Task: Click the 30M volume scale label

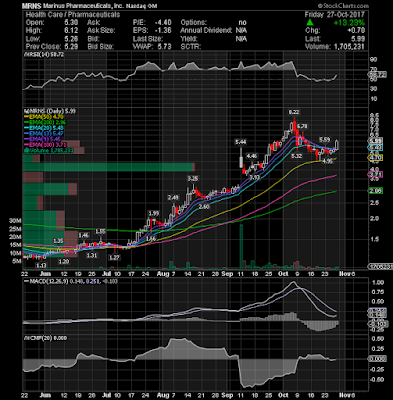Action: (x=15, y=221)
